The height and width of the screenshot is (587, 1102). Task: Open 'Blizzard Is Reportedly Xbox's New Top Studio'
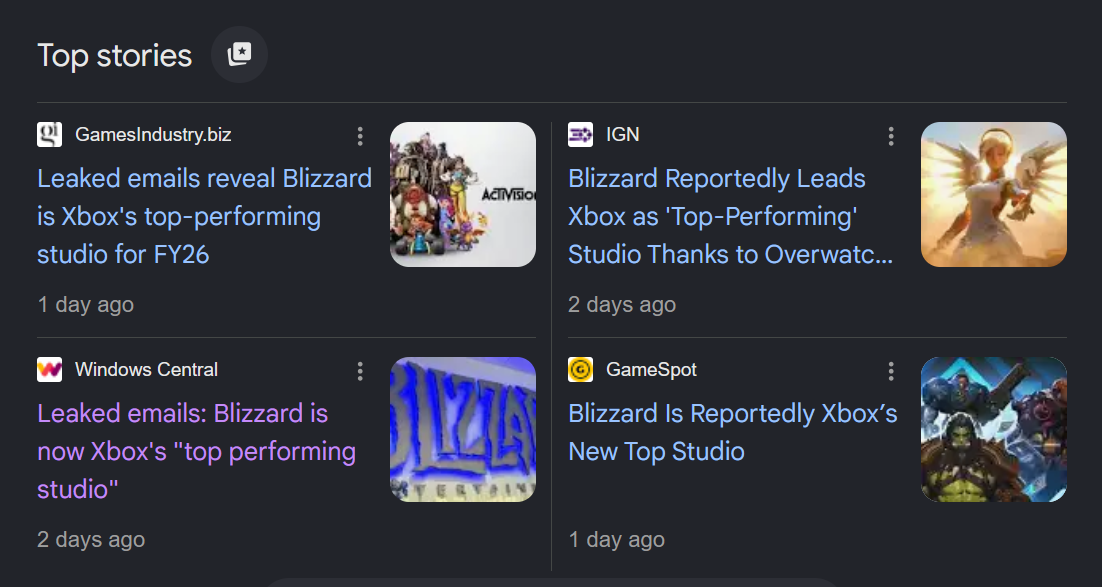[x=732, y=432]
